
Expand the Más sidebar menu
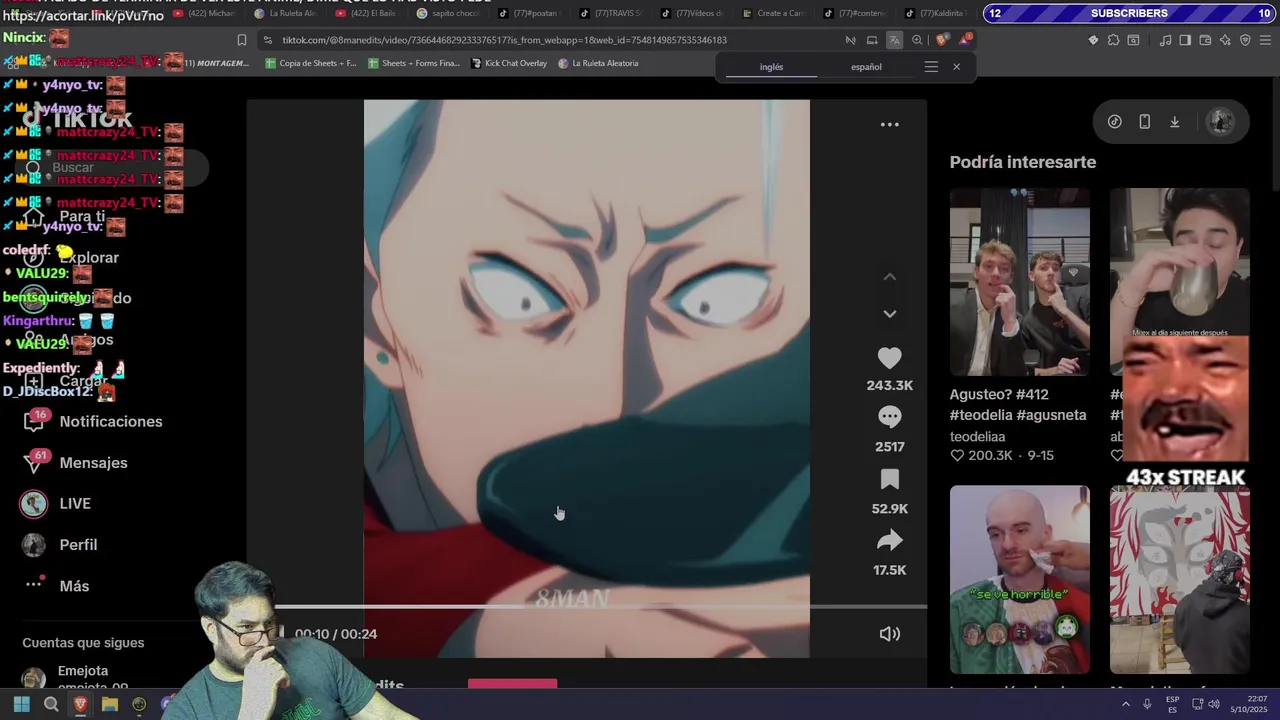coord(56,586)
